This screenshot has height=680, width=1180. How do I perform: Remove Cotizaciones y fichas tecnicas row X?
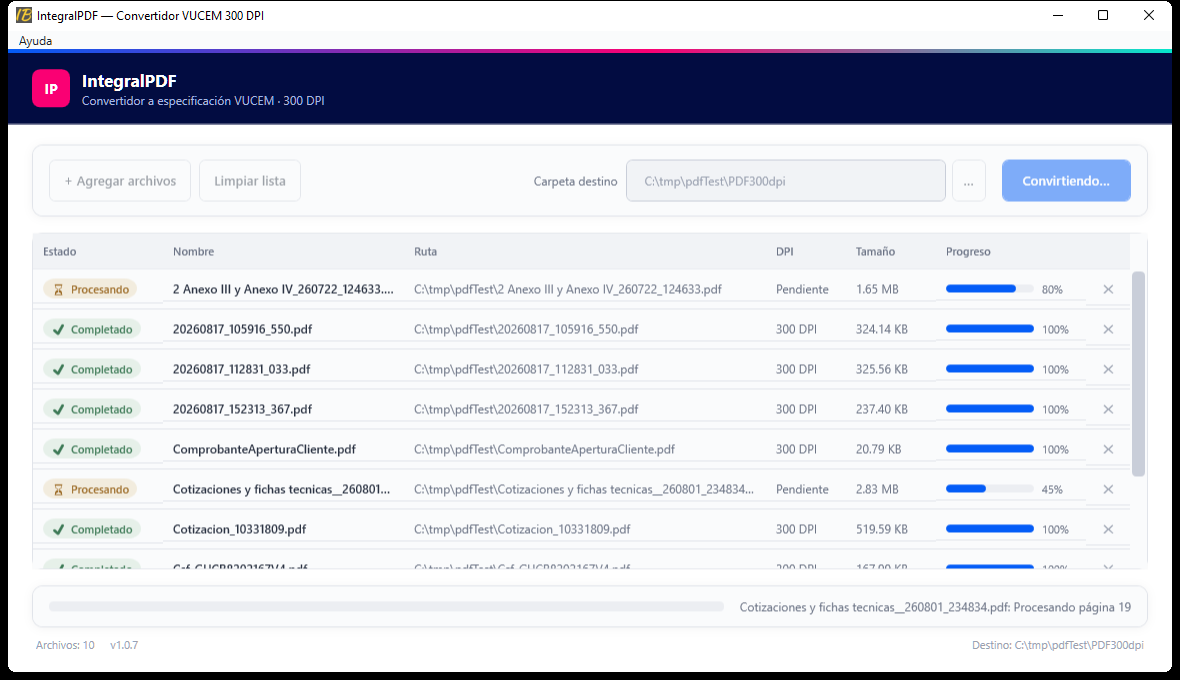point(1108,489)
